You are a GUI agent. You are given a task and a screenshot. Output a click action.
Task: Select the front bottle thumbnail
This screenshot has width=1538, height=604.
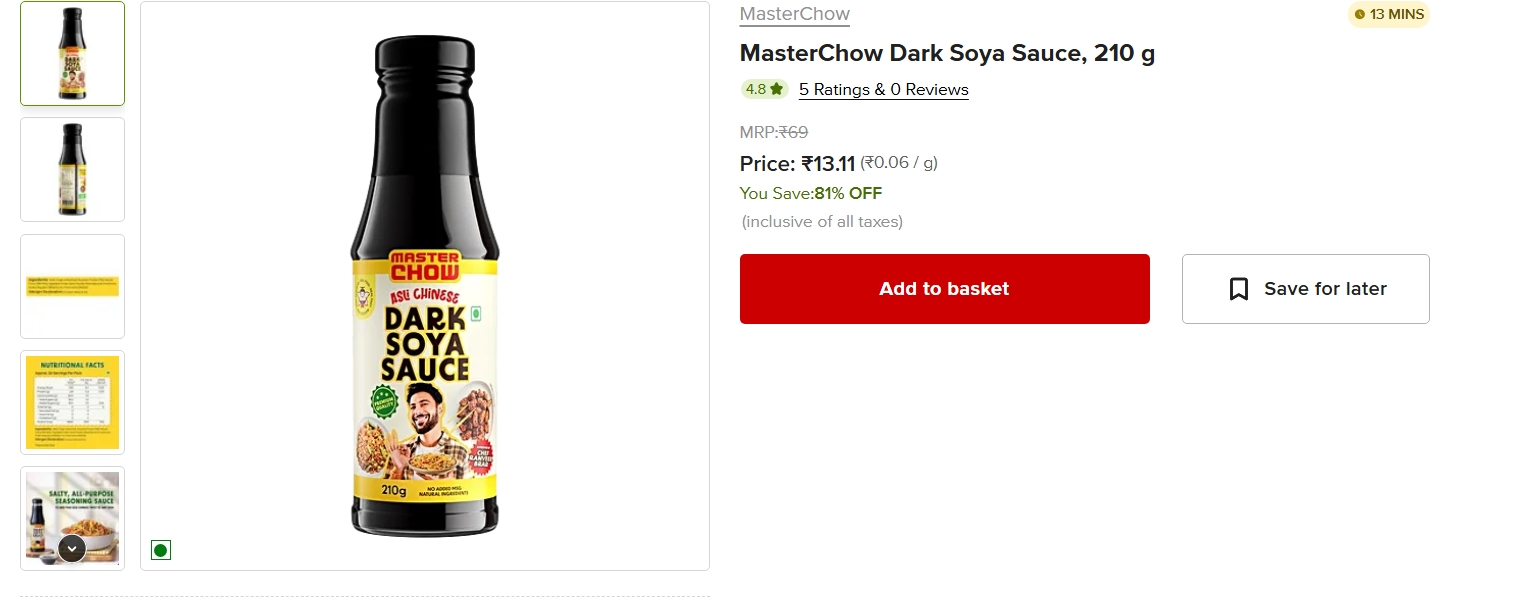click(72, 54)
